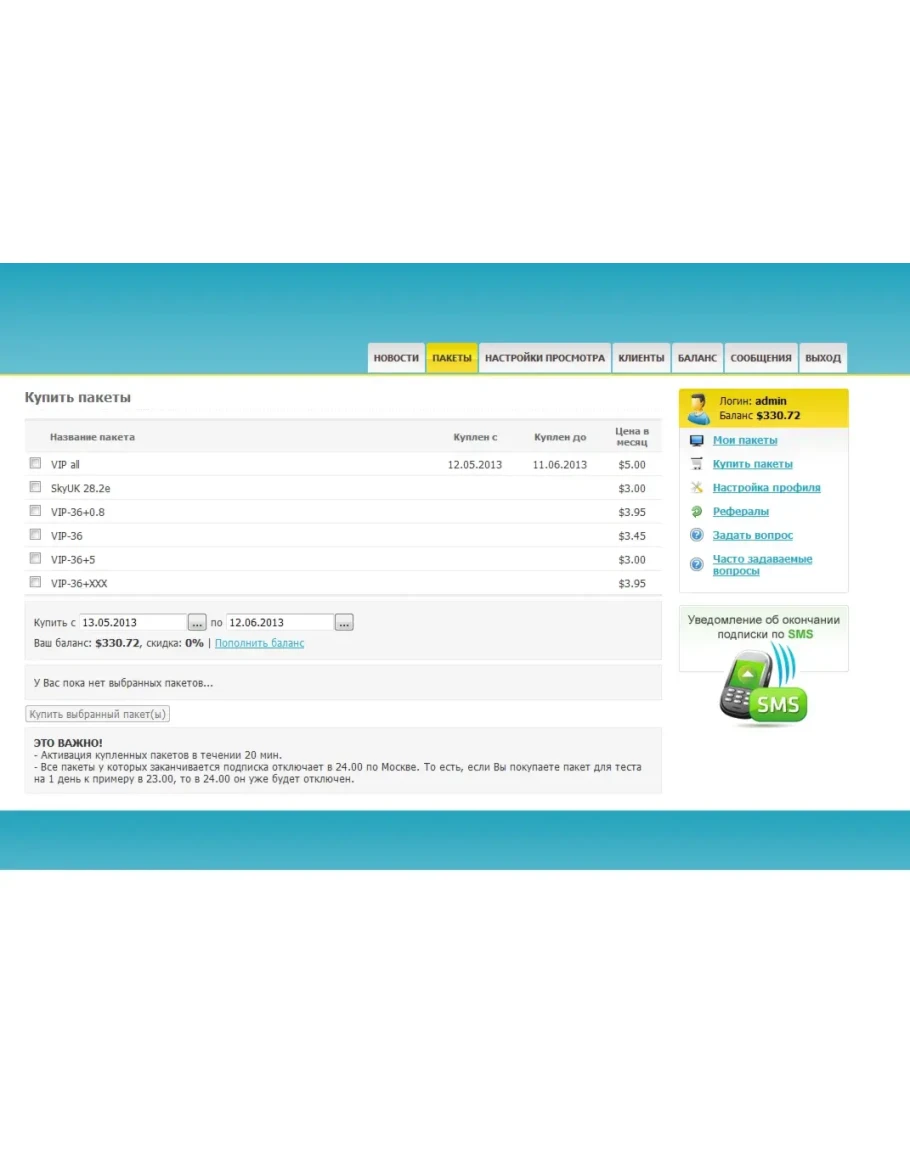Open date picker for start date 13.05.2013
The width and height of the screenshot is (910, 1155).
tap(197, 623)
